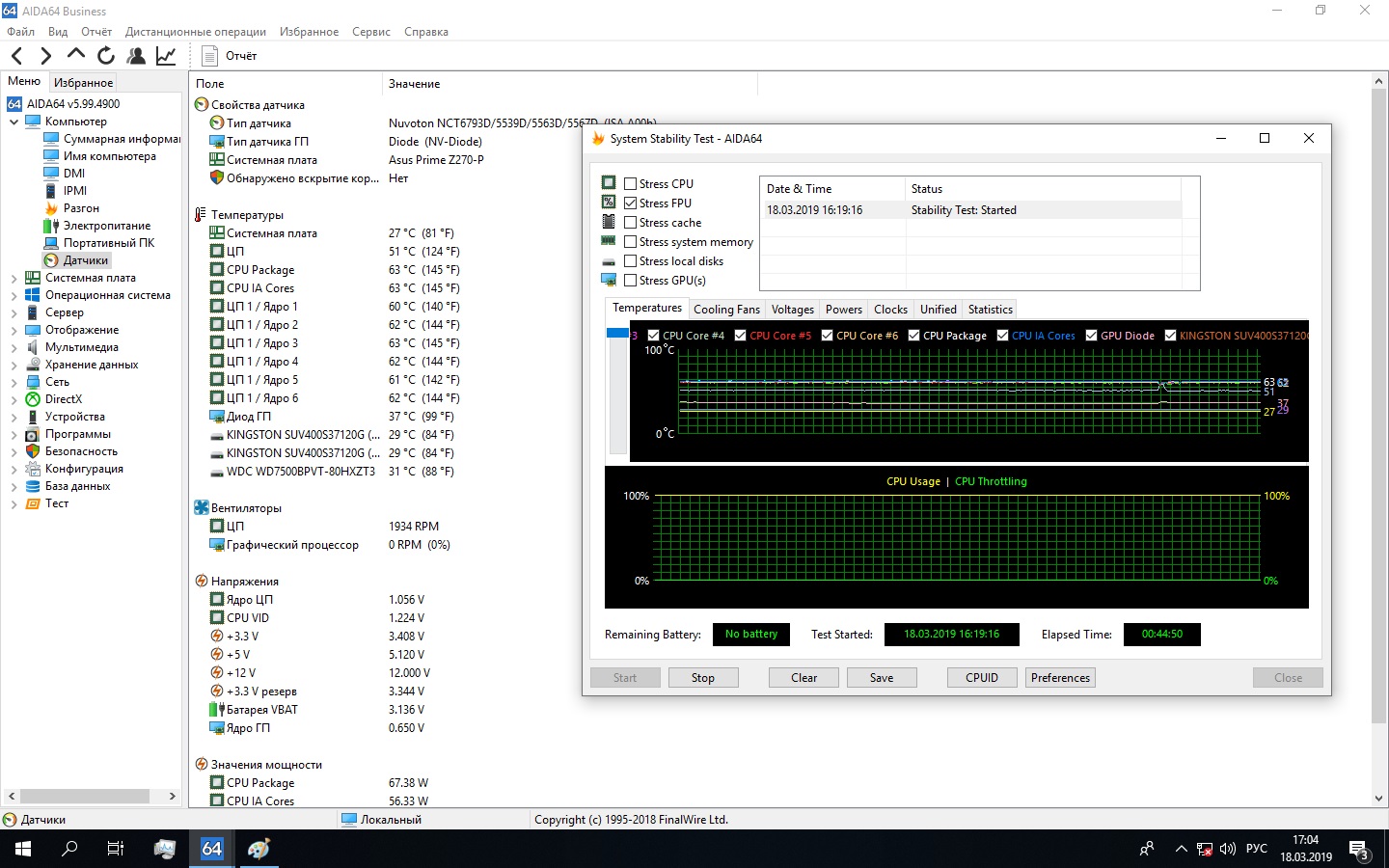Open the Action Center notifications icon
The height and width of the screenshot is (868, 1389).
tap(1359, 850)
